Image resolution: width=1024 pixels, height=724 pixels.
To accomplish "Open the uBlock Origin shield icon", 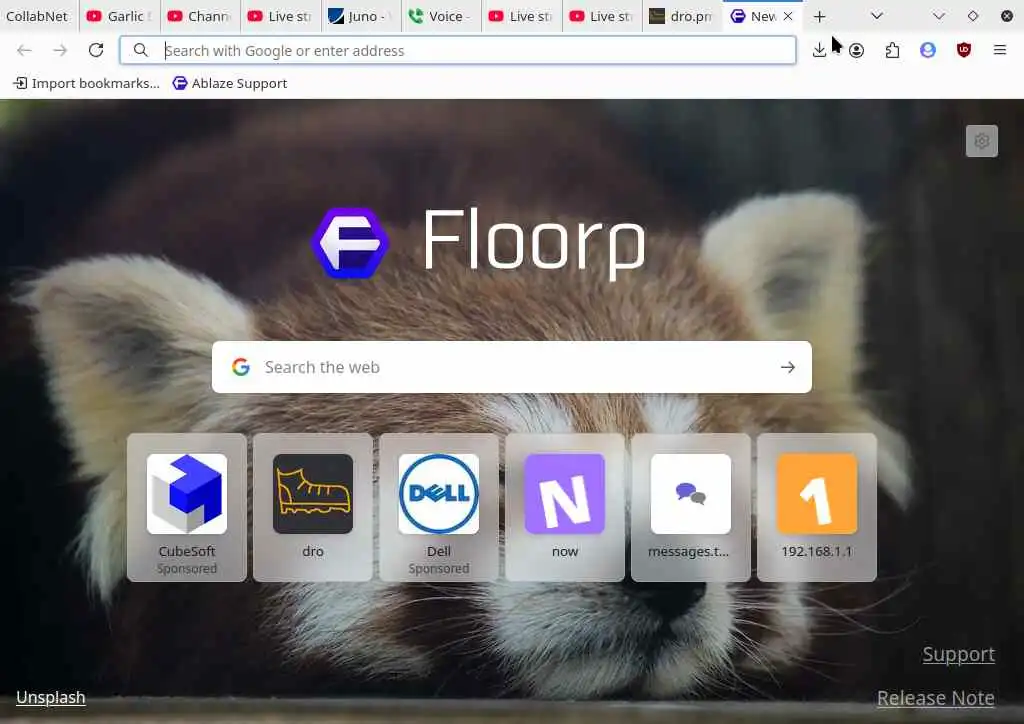I will coord(964,50).
